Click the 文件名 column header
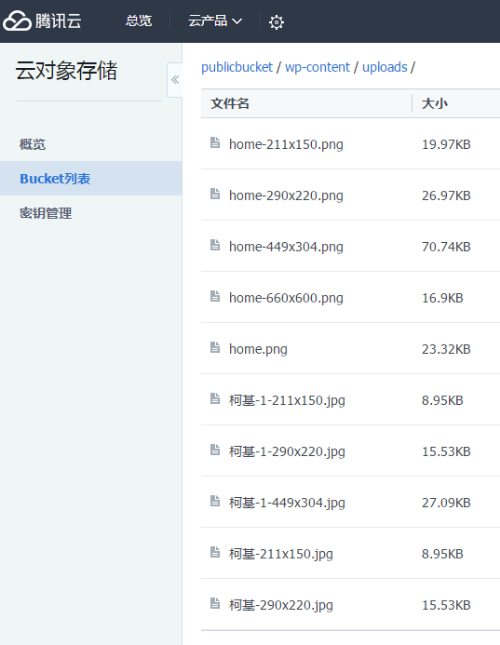 [230, 103]
